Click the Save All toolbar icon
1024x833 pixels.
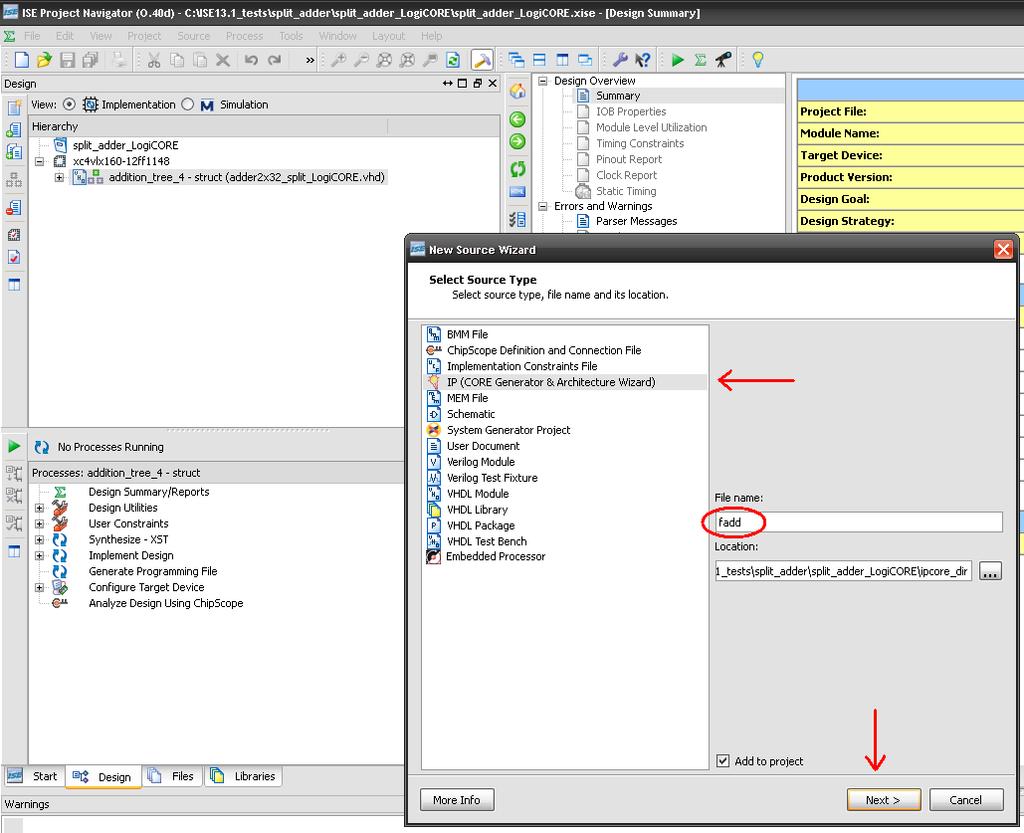pyautogui.click(x=89, y=60)
